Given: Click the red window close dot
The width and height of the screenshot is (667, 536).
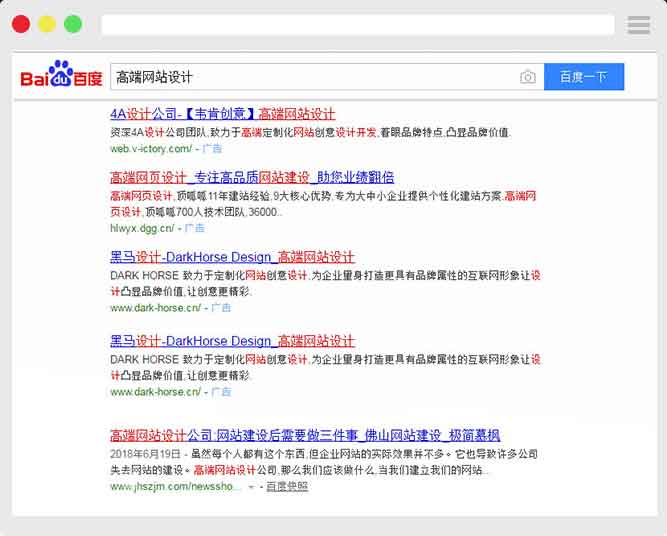Looking at the screenshot, I should [x=21, y=24].
